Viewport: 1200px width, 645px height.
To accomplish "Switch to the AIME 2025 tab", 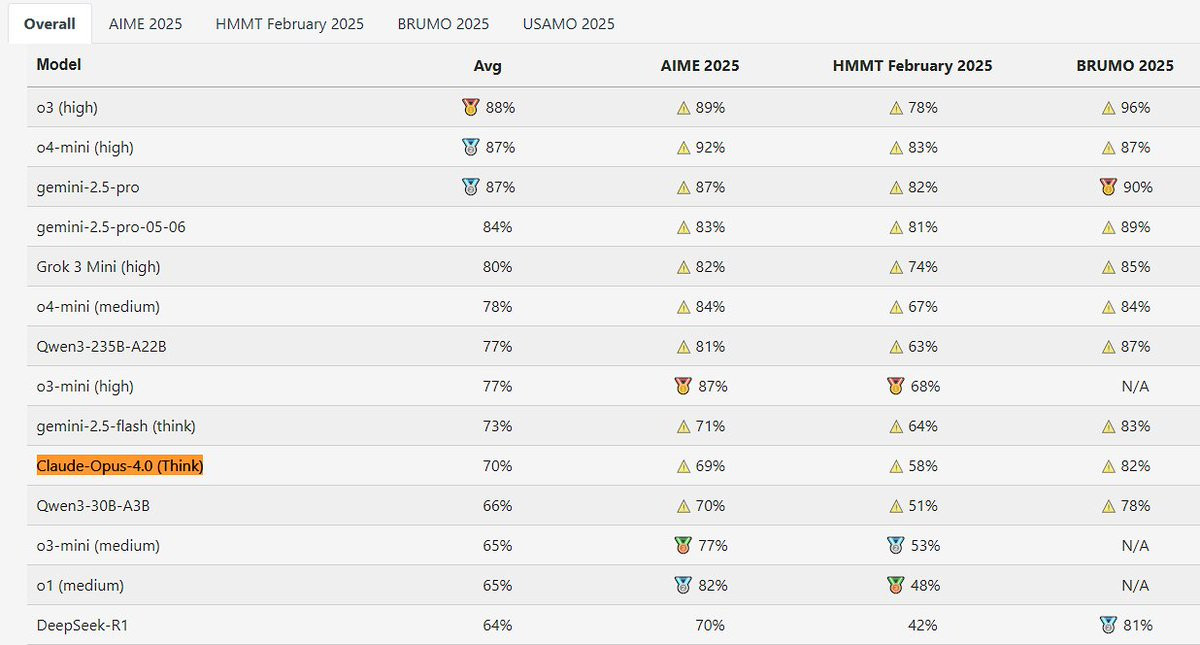I will click(145, 23).
